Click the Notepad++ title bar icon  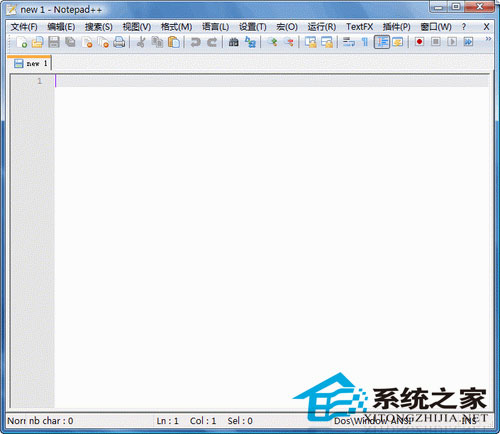coord(11,10)
